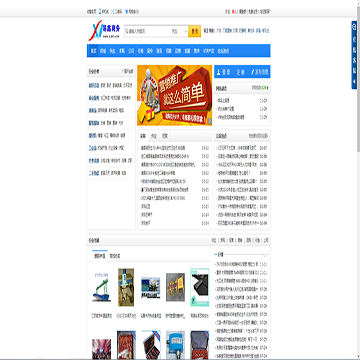Screen dimensions: 360x360
Task: Open the grey tool bag thumbnail
Action: click(x=200, y=345)
